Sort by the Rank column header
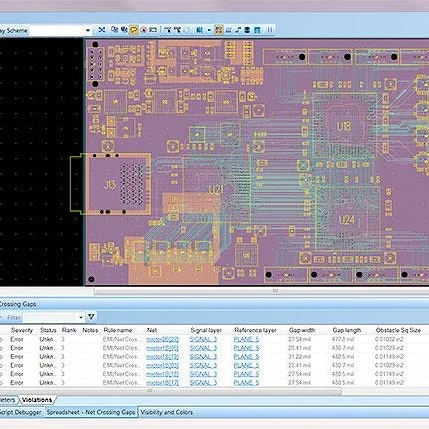 pyautogui.click(x=69, y=330)
